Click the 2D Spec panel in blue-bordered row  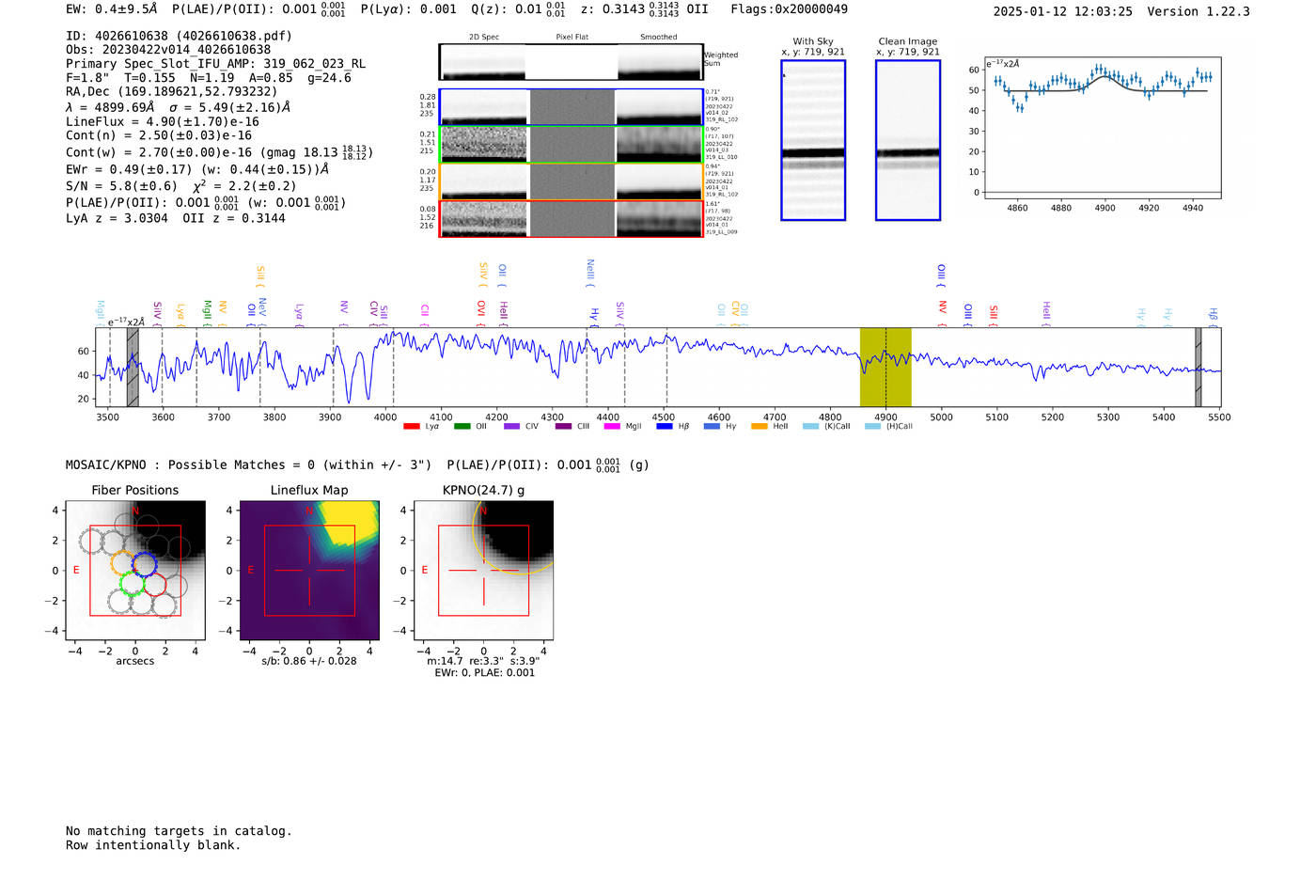click(x=484, y=107)
